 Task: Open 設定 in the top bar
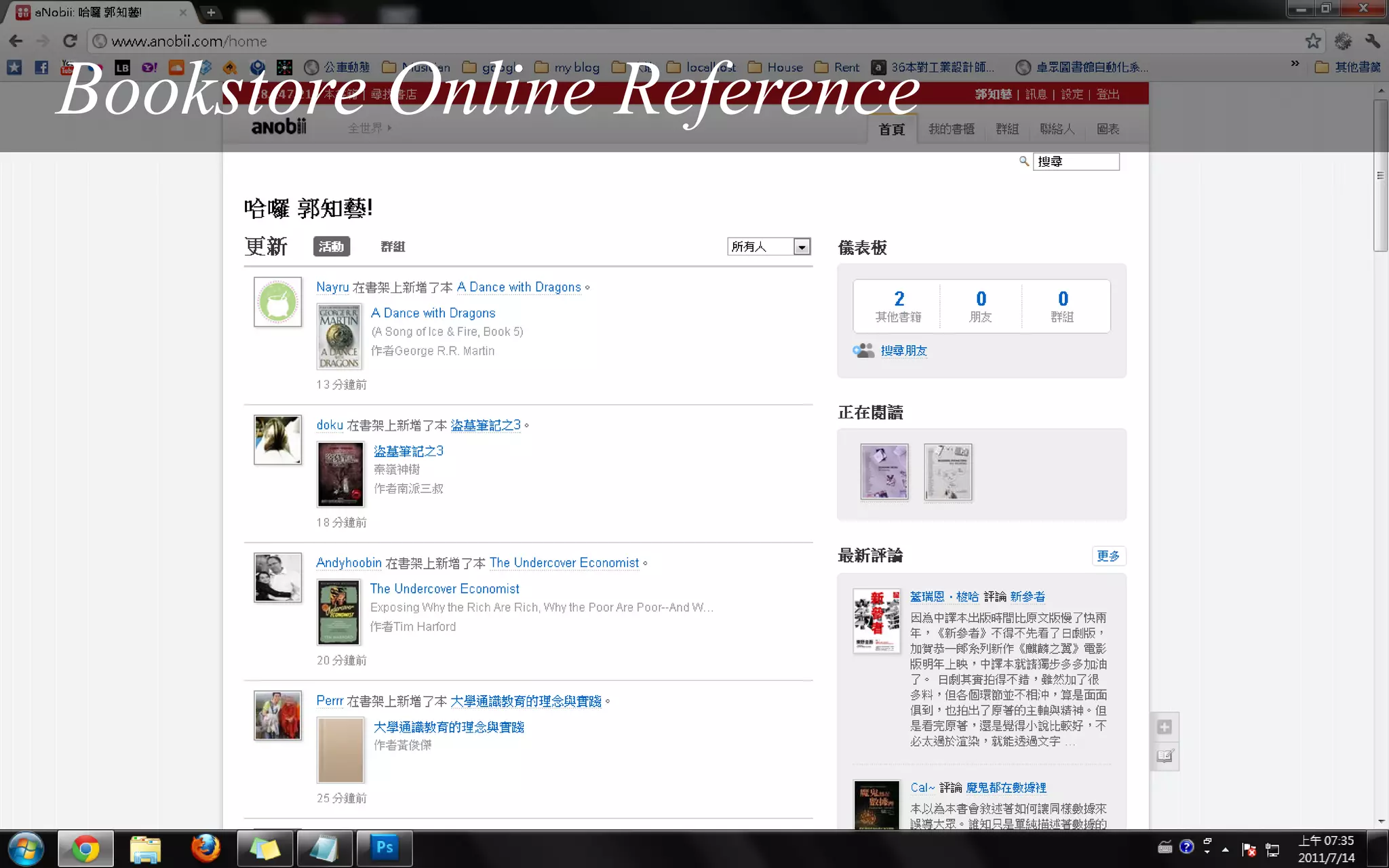pos(1072,94)
